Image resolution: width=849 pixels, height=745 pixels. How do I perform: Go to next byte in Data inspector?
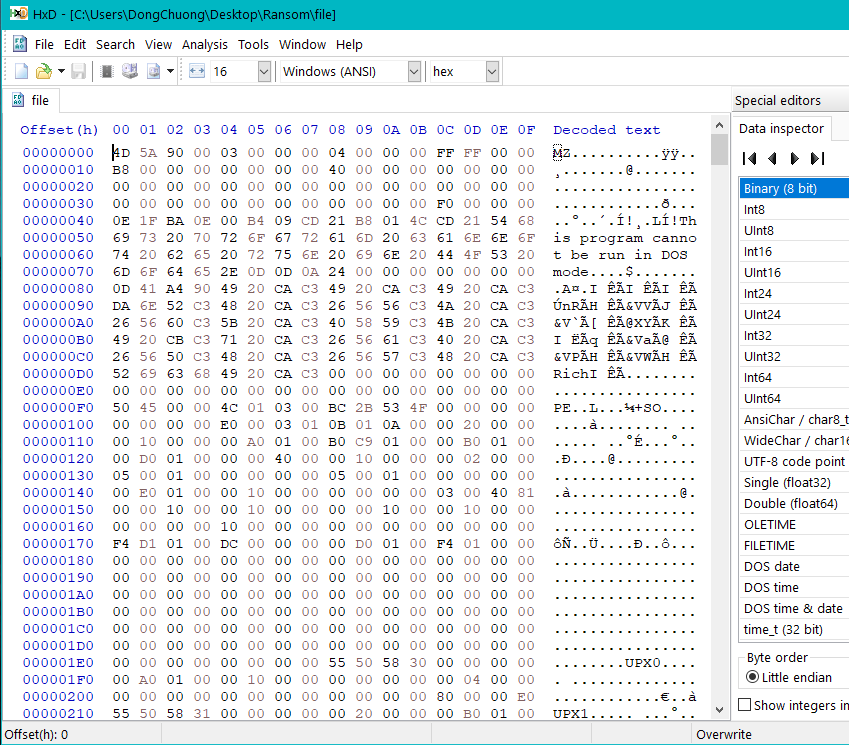pyautogui.click(x=794, y=158)
